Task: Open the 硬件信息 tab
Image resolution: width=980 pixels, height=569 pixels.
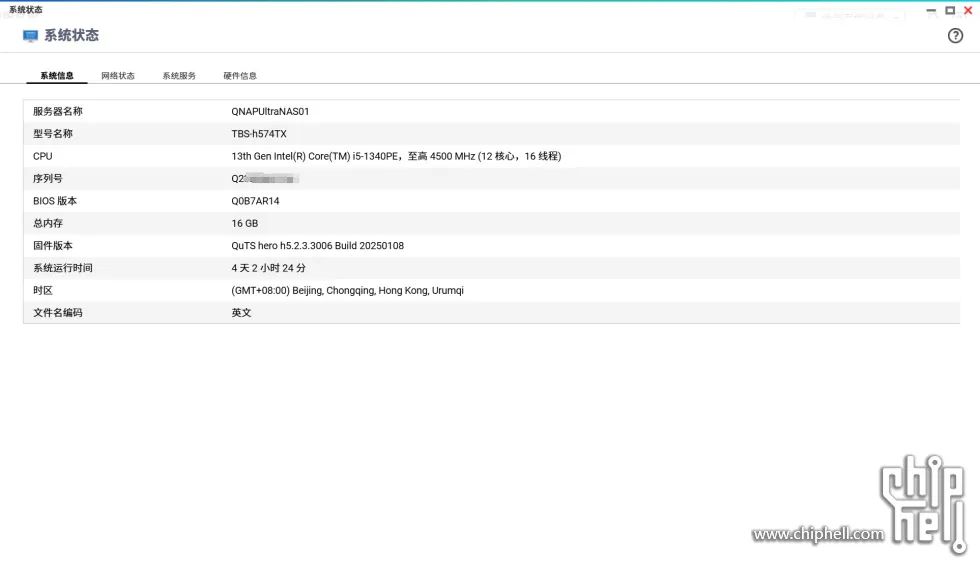Action: coord(240,76)
